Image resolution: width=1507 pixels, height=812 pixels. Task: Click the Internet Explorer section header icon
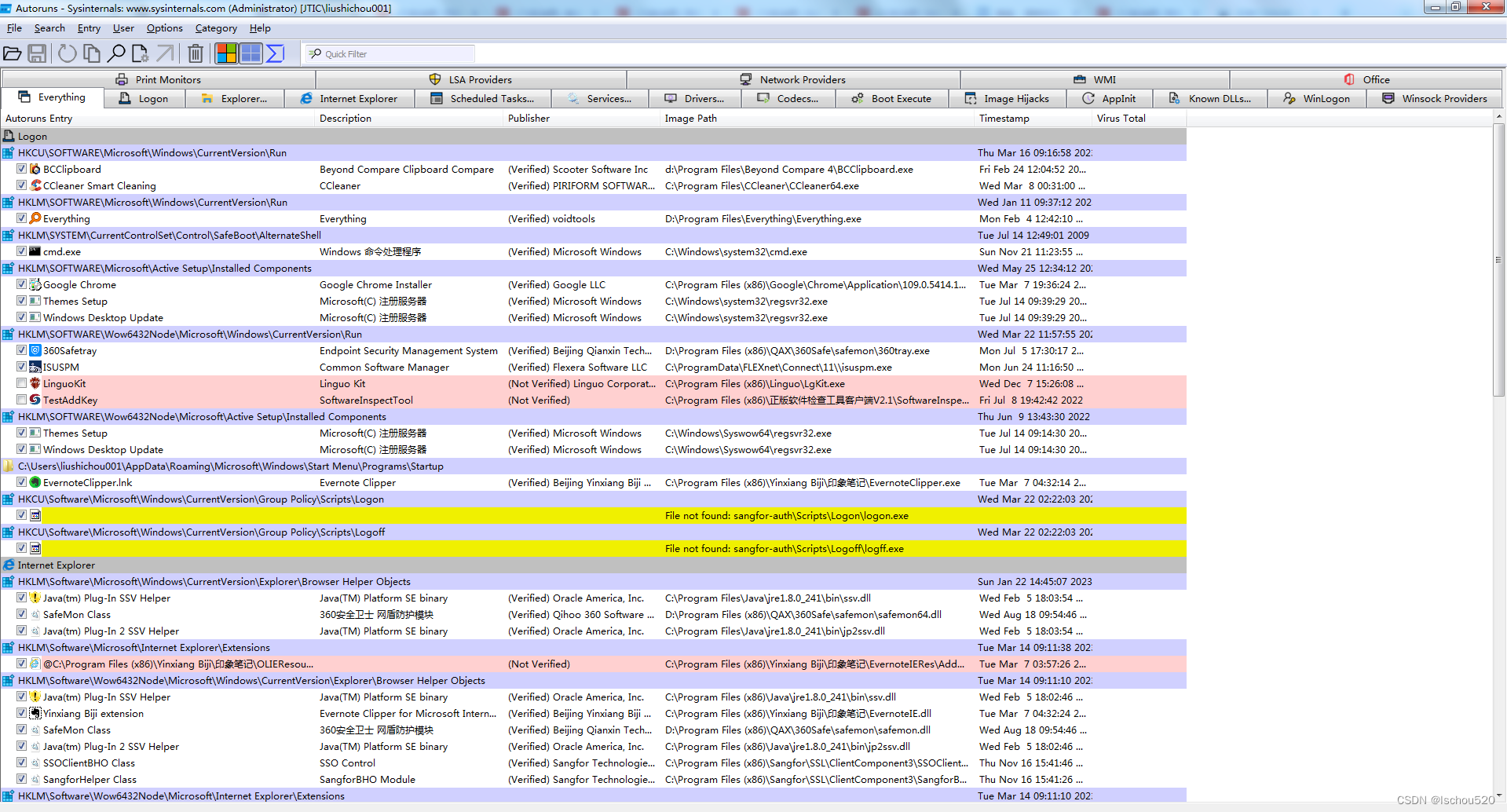(9, 565)
